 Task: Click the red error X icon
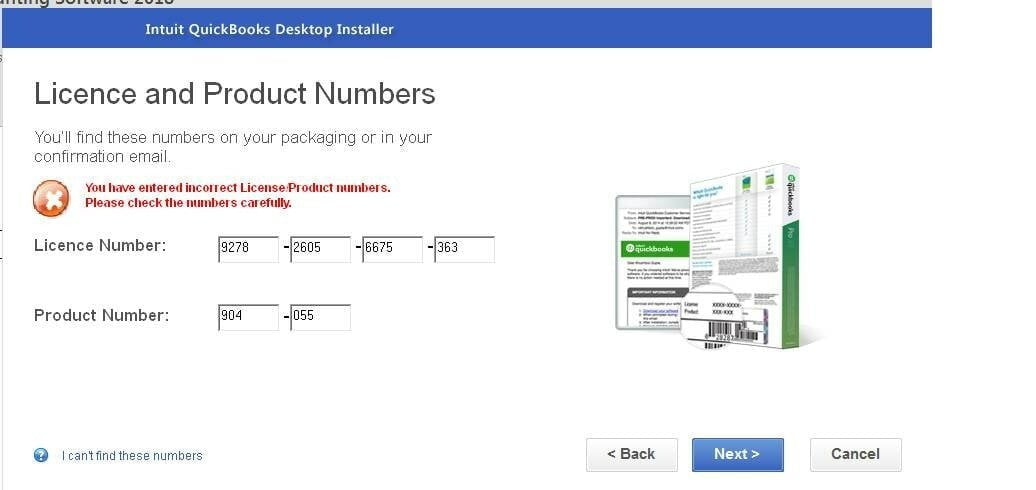[51, 198]
